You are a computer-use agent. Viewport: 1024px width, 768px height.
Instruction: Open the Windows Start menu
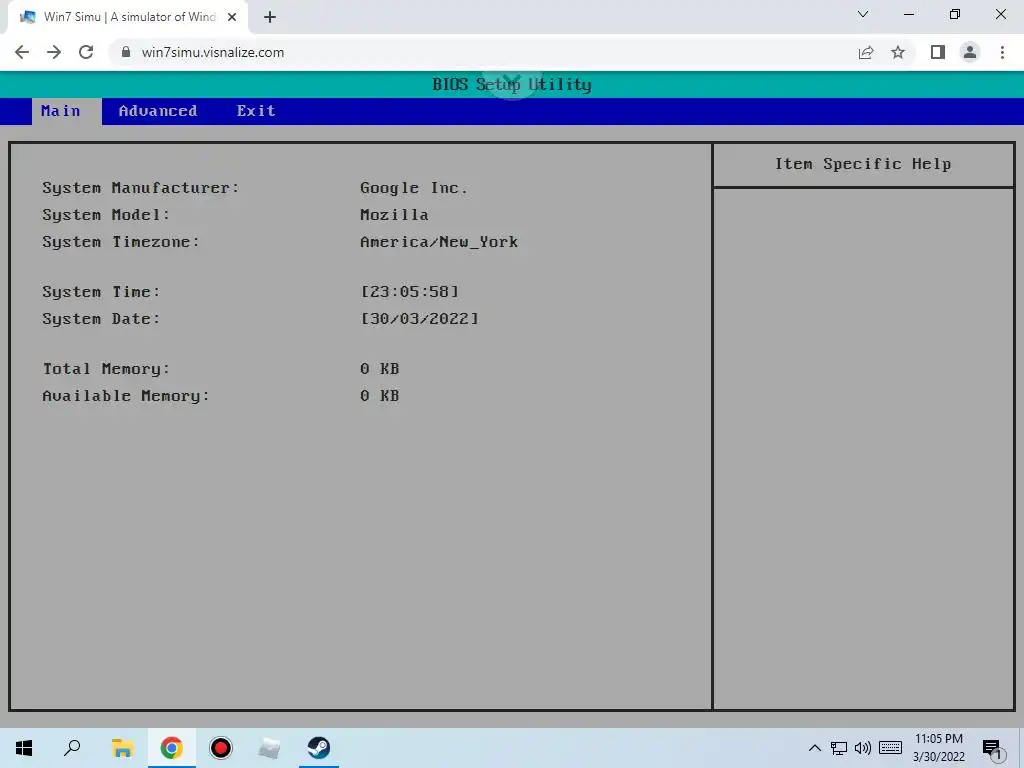[24, 748]
